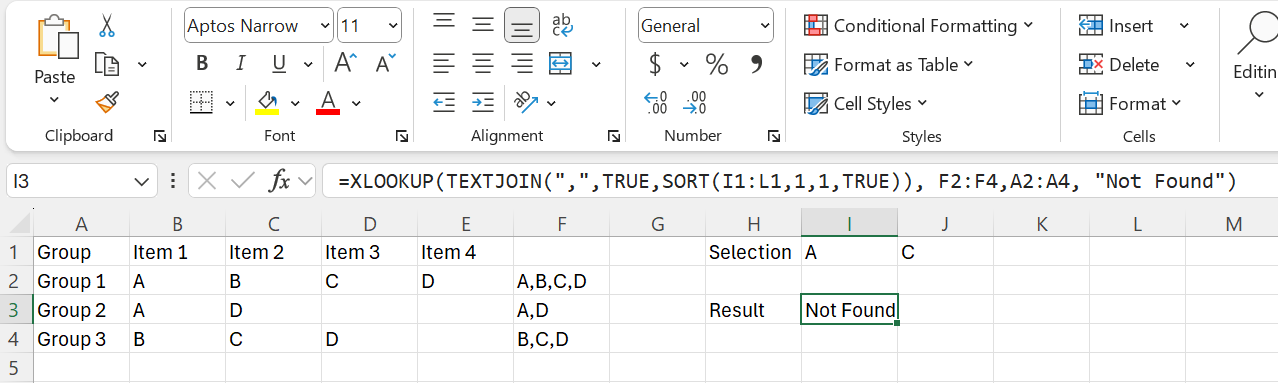Screen dimensions: 1278x383
Task: Increase font size with larger A
Action: point(345,64)
